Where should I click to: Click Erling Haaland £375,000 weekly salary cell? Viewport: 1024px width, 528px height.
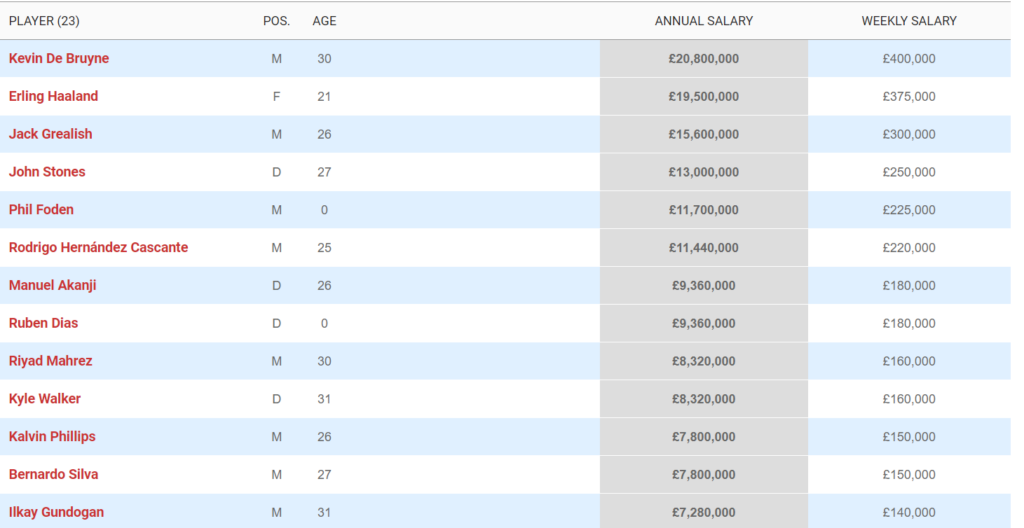pyautogui.click(x=909, y=97)
